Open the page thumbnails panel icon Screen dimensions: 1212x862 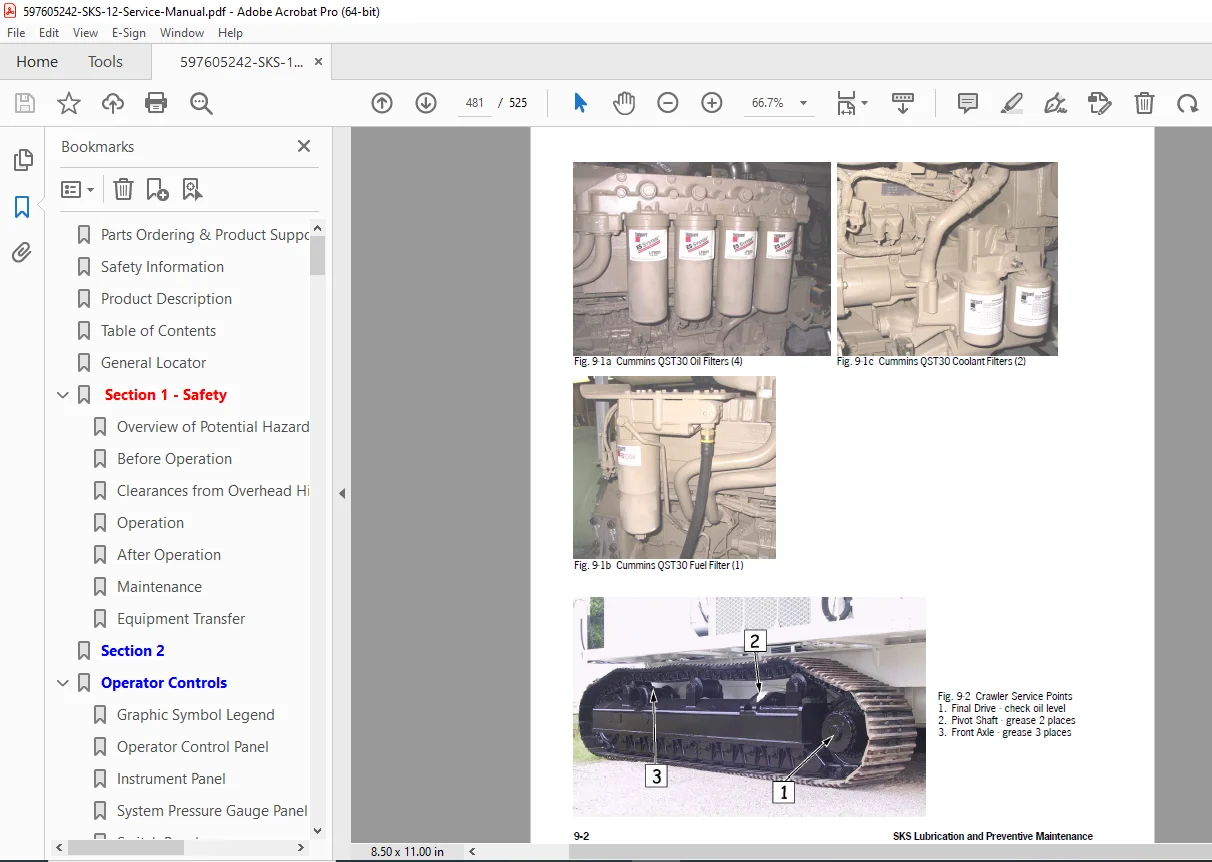click(22, 160)
